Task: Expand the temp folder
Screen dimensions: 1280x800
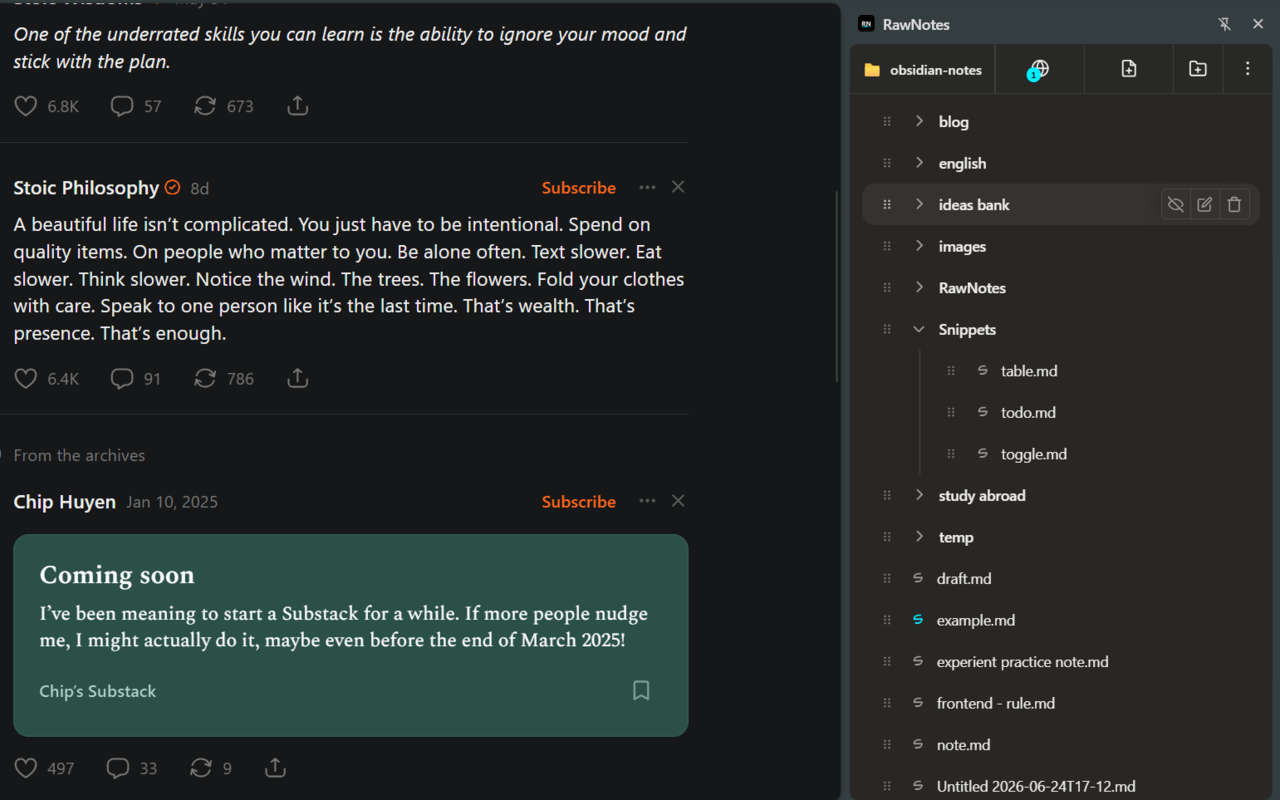Action: click(919, 537)
